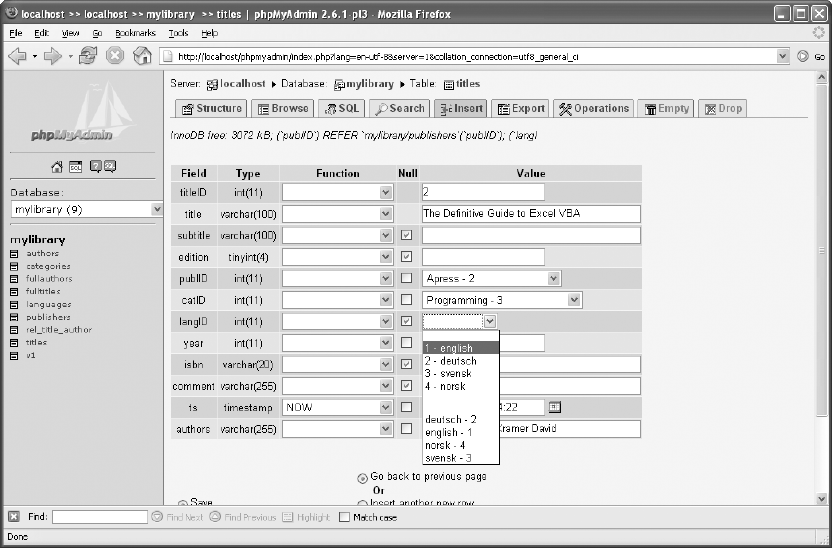
Task: Open the Bookmarks menu
Action: tap(135, 33)
